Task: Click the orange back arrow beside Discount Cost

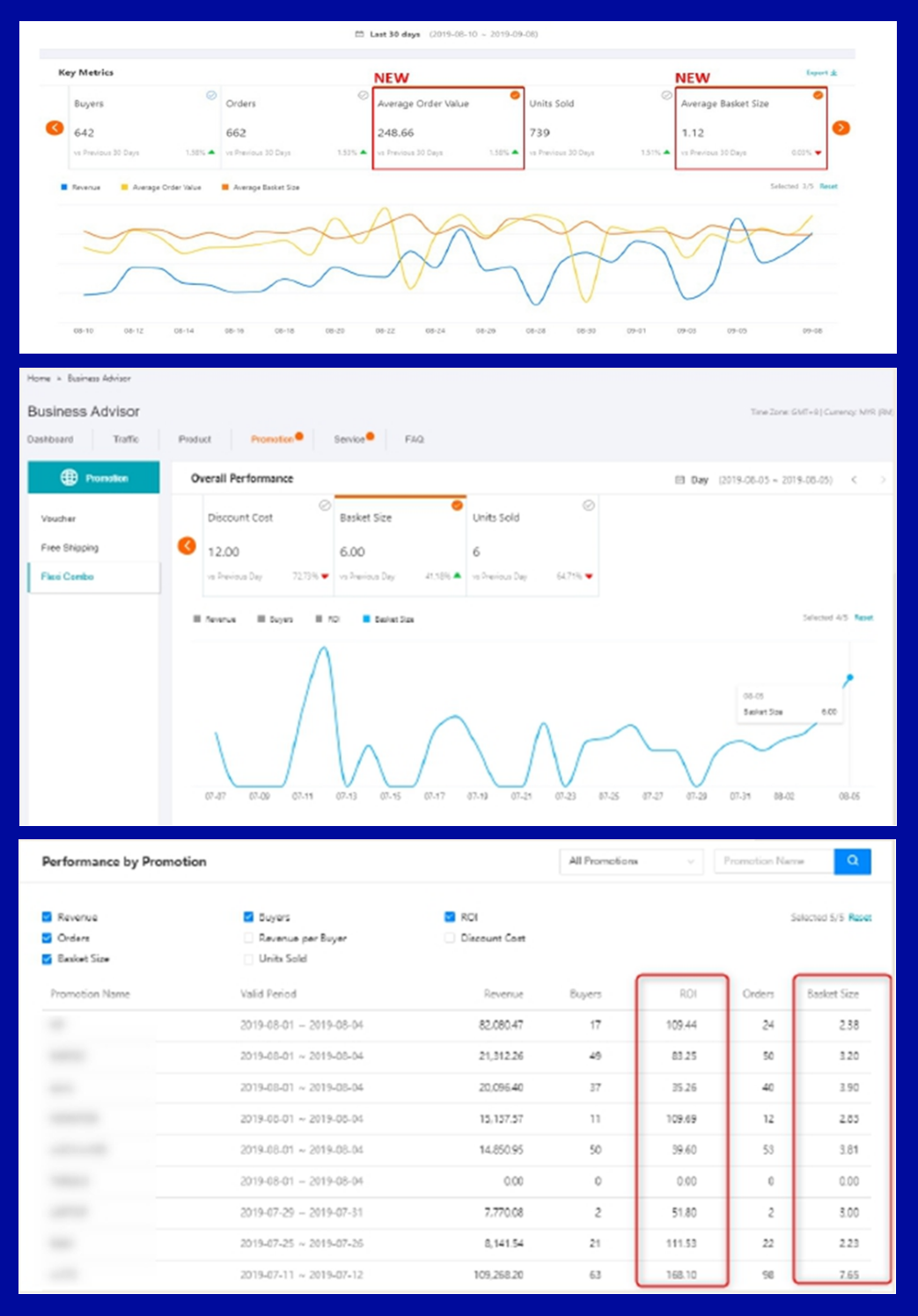Action: coord(187,545)
